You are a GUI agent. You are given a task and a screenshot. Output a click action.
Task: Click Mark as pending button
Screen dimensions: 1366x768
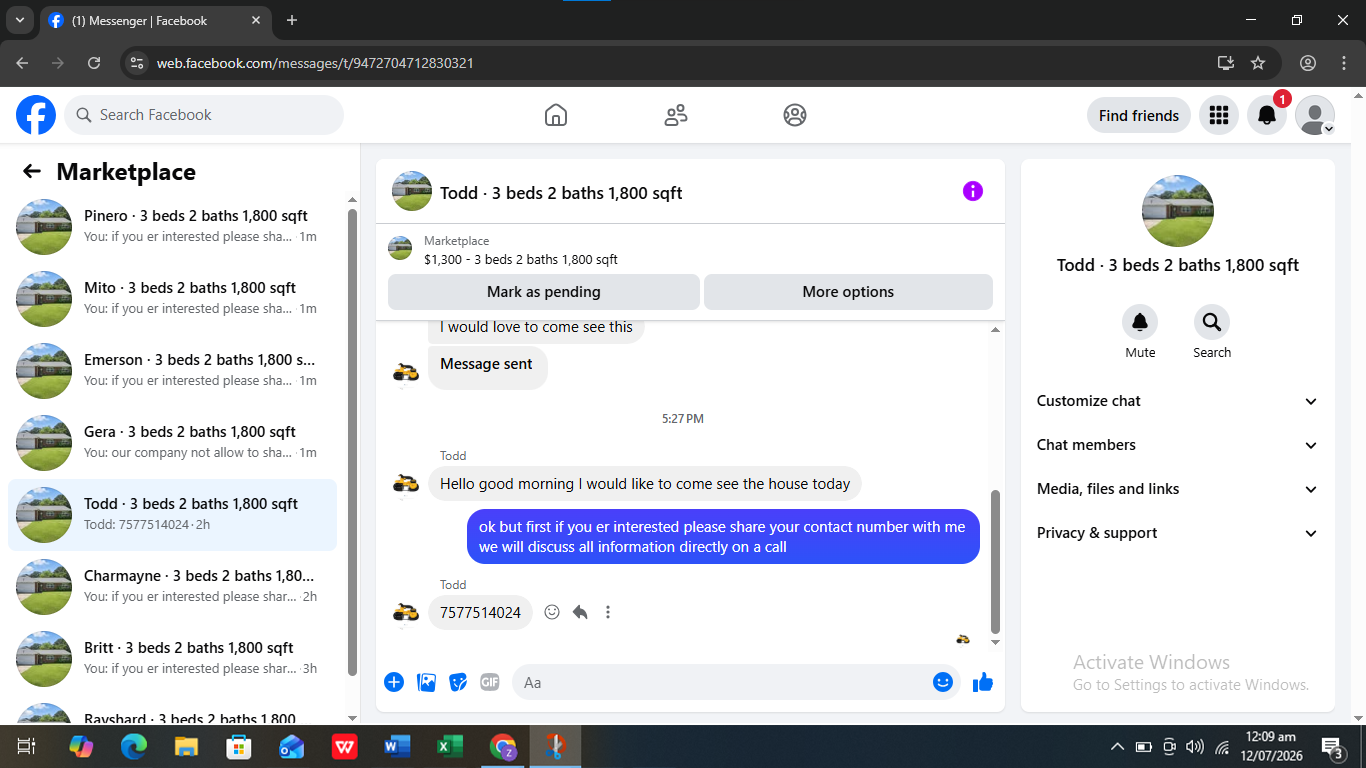[544, 292]
